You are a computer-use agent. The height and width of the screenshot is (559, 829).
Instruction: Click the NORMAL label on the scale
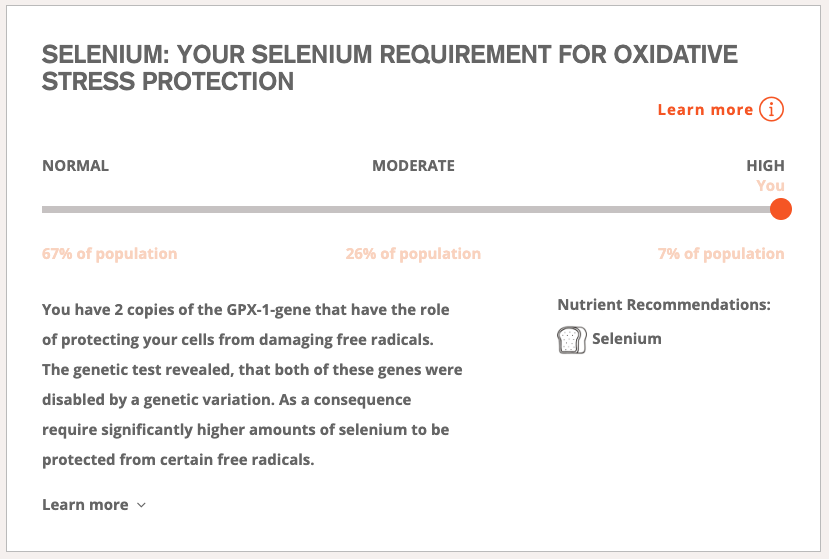76,166
